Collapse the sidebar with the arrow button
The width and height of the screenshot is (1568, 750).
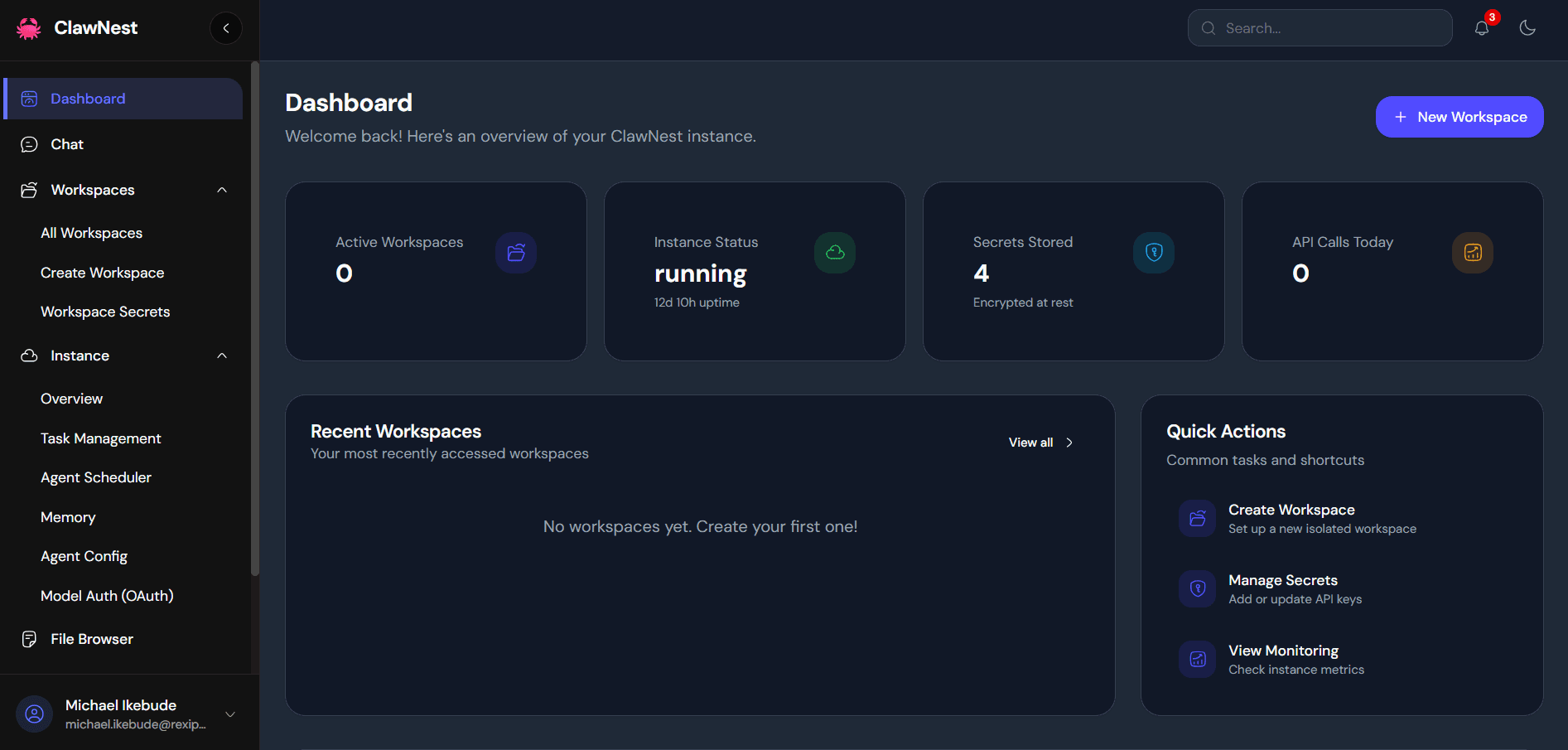click(225, 27)
